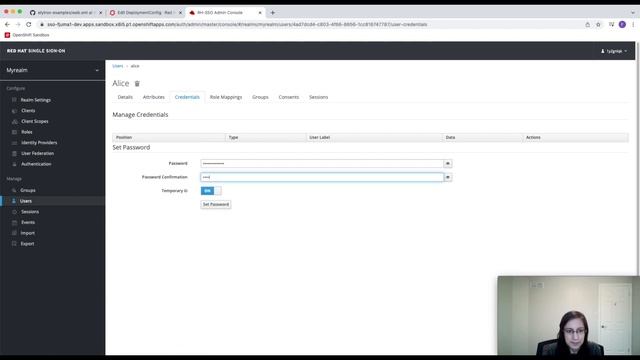640x360 pixels.
Task: Toggle the Temporary ON switch
Action: point(211,191)
